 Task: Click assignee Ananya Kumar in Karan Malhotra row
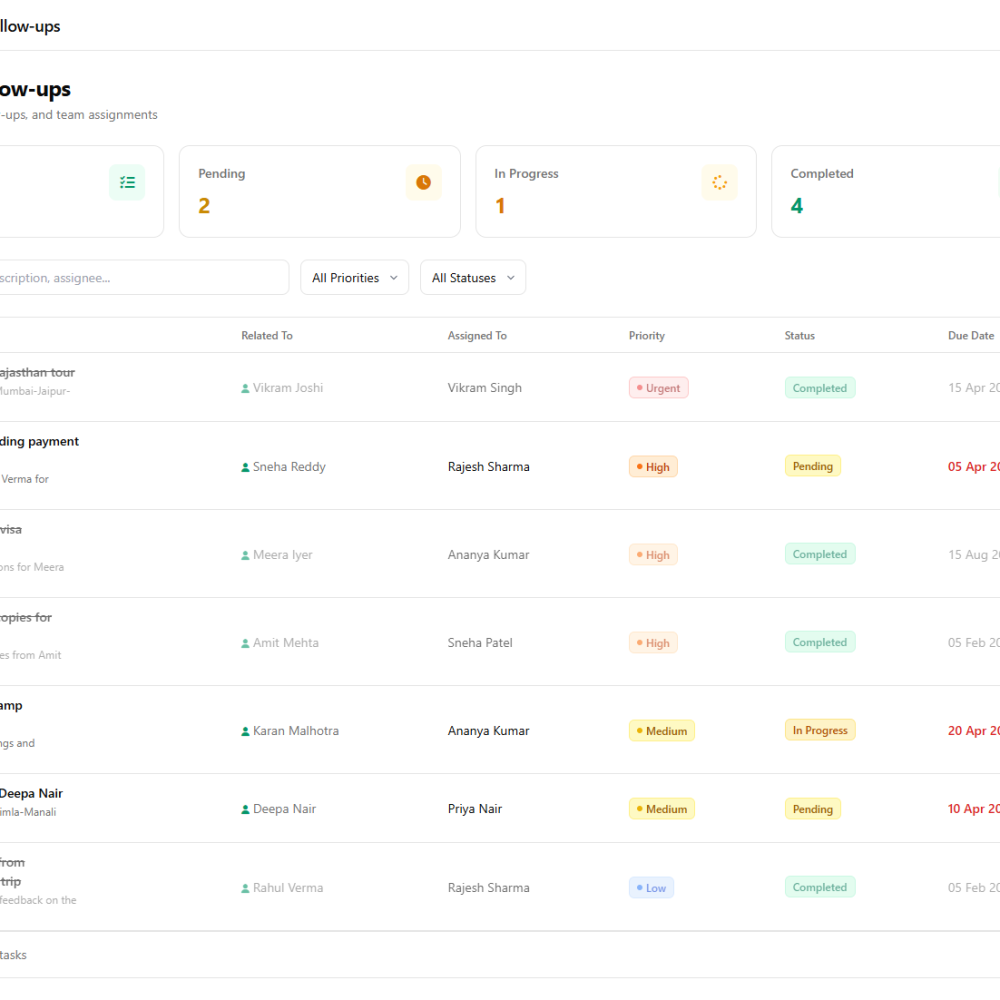point(489,731)
